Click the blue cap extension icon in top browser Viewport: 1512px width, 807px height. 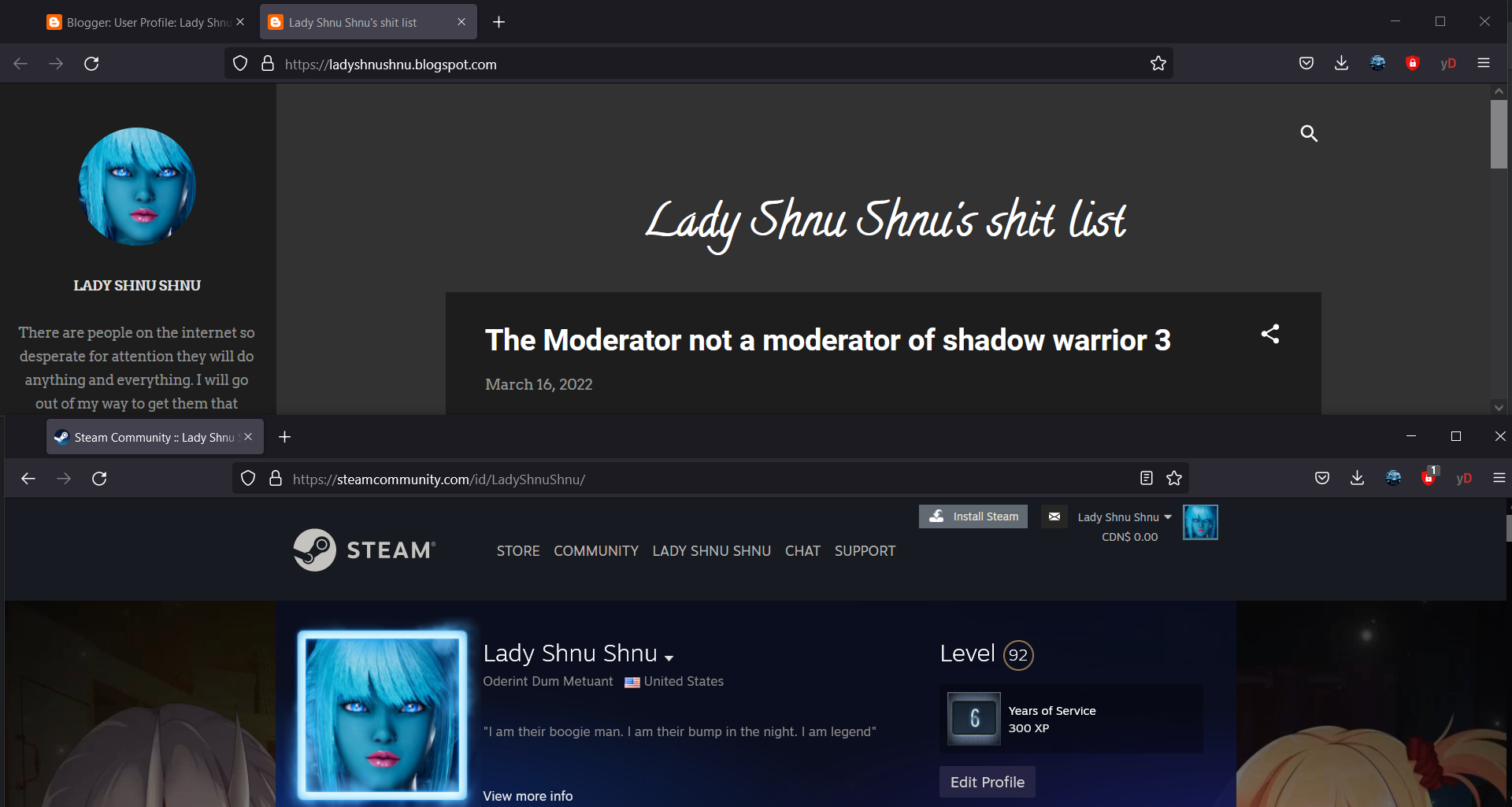pyautogui.click(x=1377, y=64)
